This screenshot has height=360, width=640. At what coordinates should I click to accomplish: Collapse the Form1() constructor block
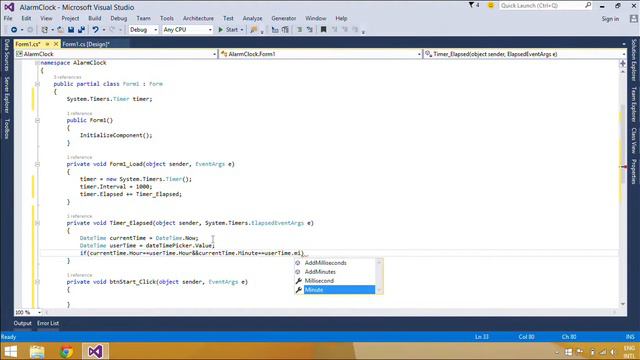[x=37, y=120]
